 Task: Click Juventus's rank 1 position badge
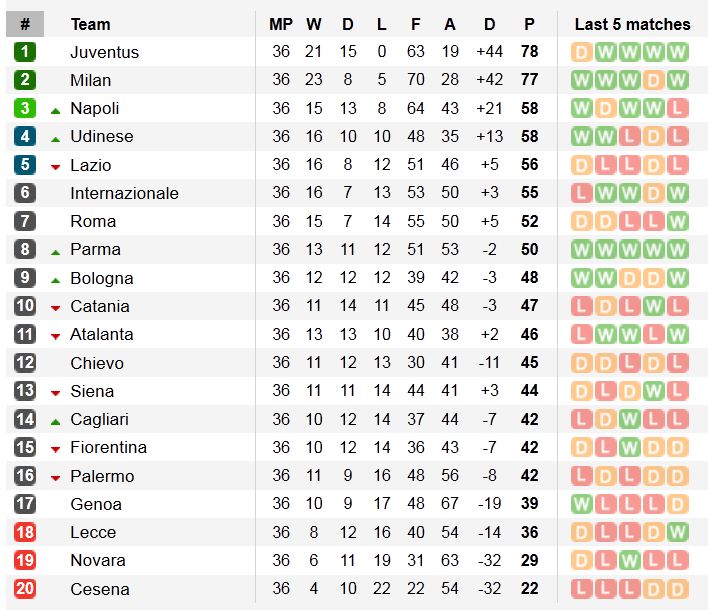[x=25, y=52]
